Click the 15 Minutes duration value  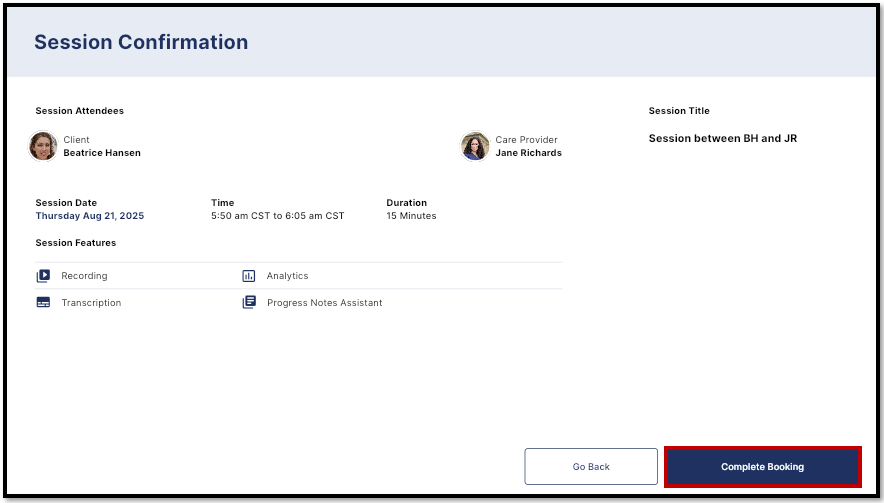pyautogui.click(x=412, y=216)
